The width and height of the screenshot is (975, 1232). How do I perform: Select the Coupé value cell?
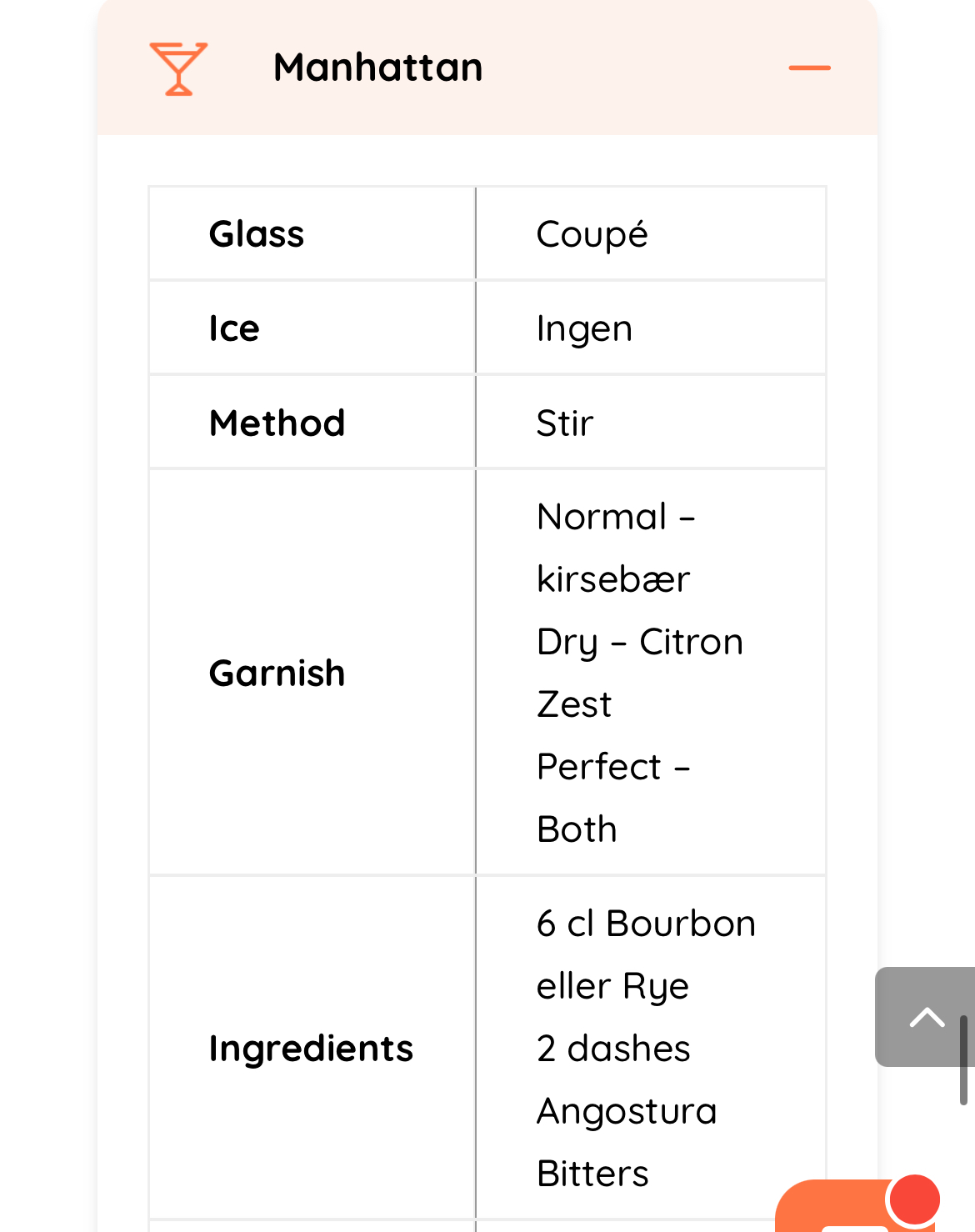click(x=592, y=234)
